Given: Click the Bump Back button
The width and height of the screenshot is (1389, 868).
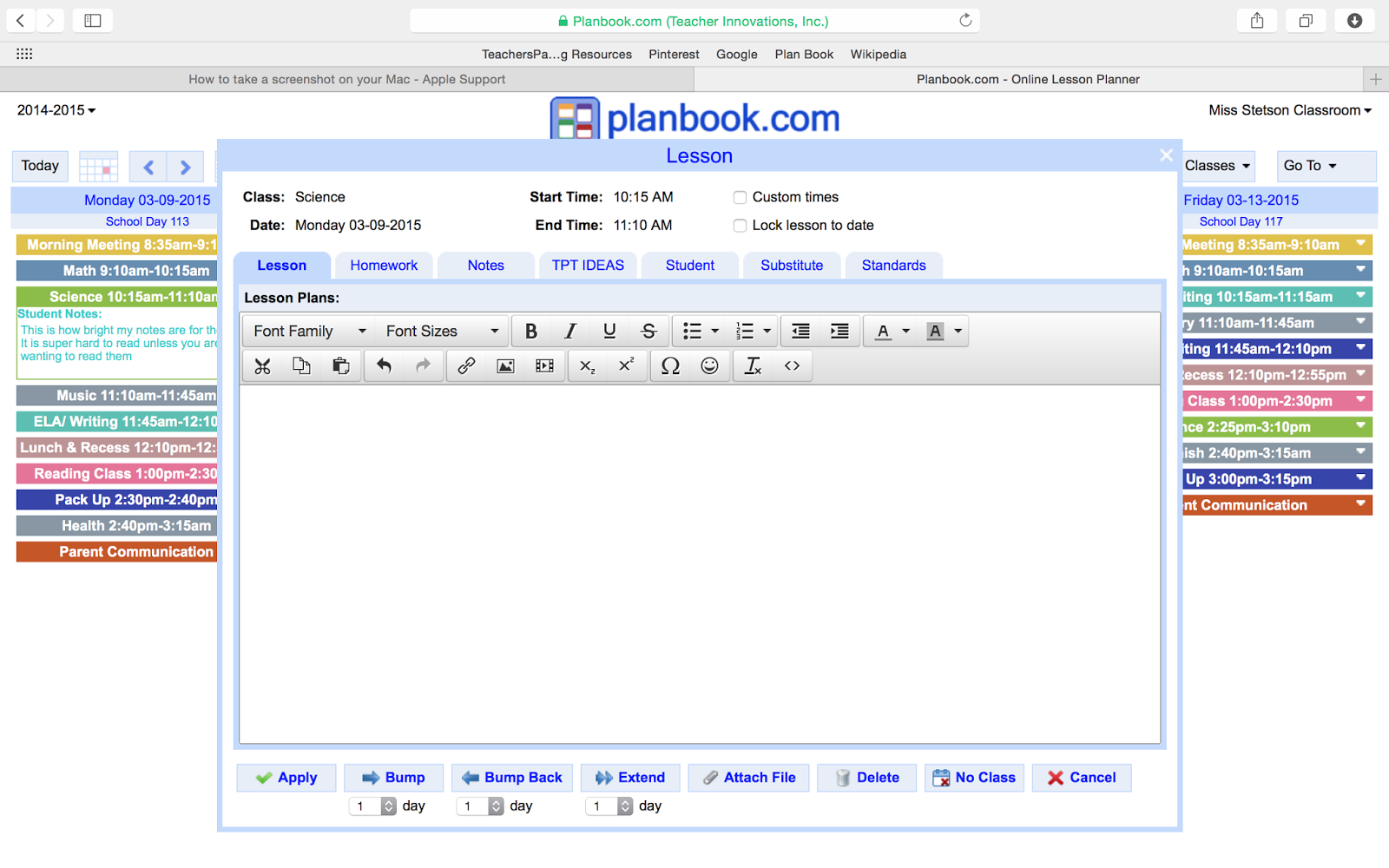Looking at the screenshot, I should [512, 778].
